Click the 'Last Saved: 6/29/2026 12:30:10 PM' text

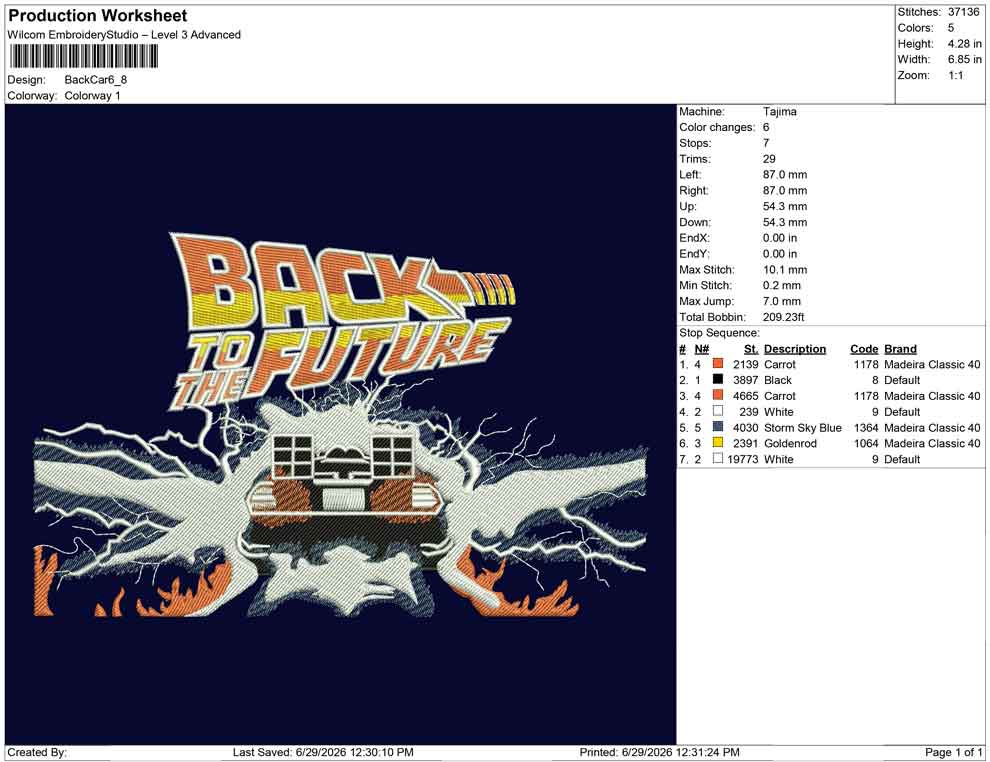tap(323, 752)
